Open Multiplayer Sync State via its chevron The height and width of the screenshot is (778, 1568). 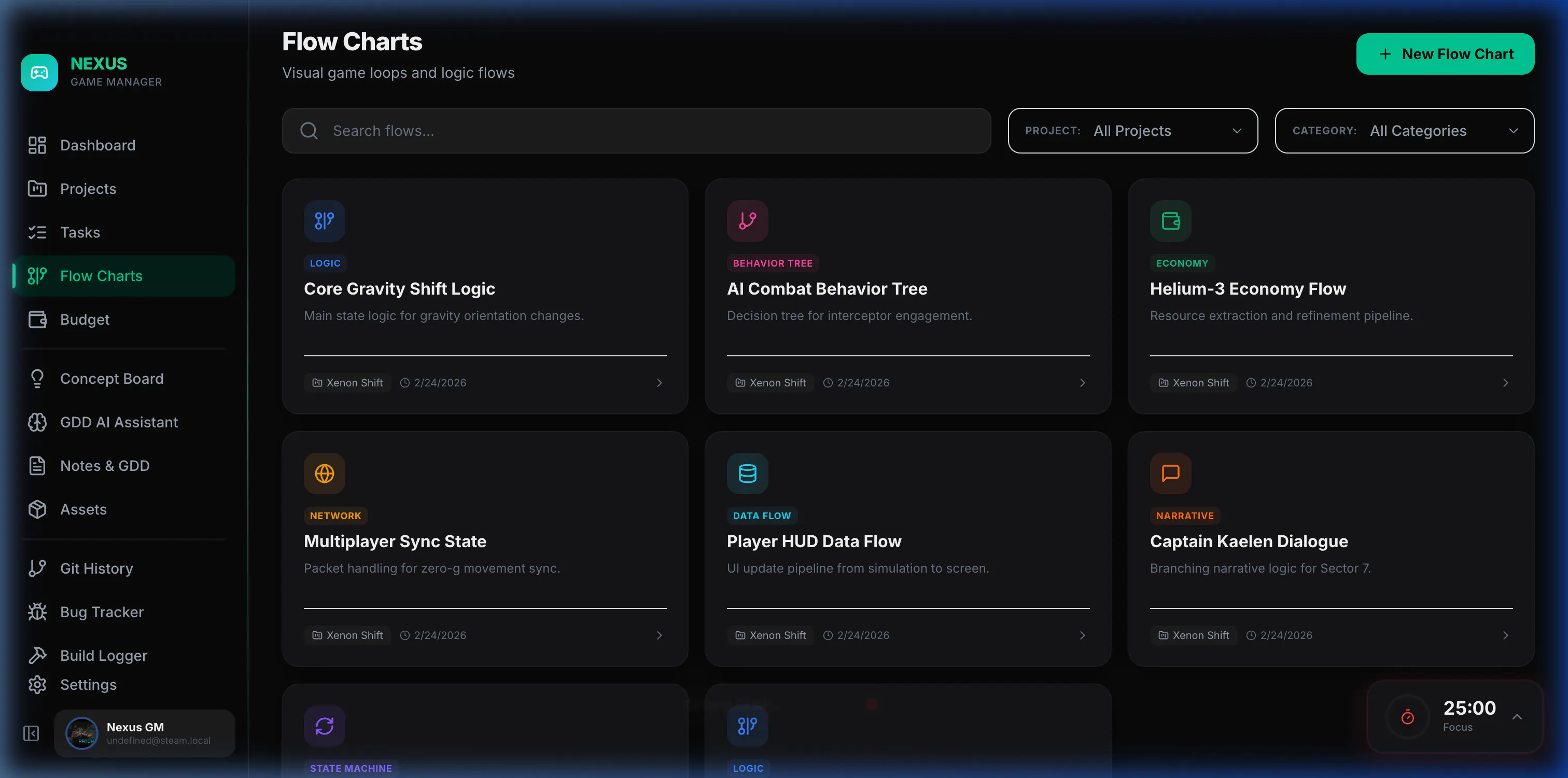tap(659, 635)
